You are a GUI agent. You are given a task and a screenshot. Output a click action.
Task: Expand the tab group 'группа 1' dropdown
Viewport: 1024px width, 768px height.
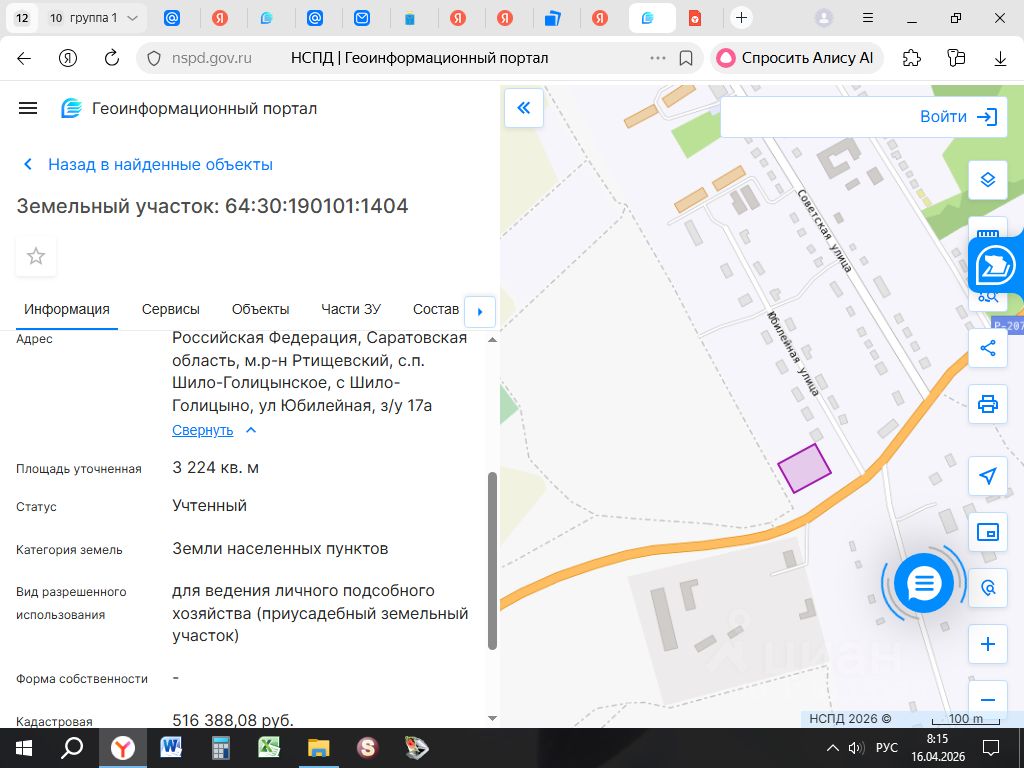coord(133,18)
